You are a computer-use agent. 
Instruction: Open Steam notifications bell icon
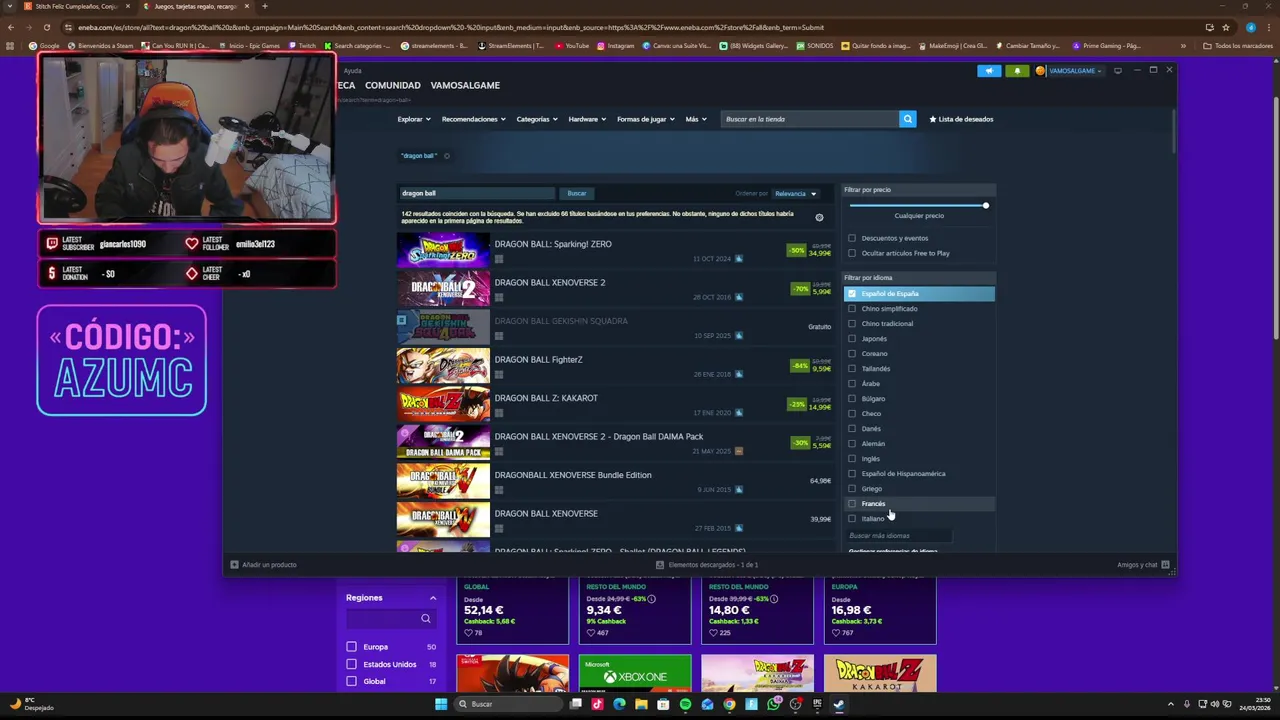(x=1017, y=71)
